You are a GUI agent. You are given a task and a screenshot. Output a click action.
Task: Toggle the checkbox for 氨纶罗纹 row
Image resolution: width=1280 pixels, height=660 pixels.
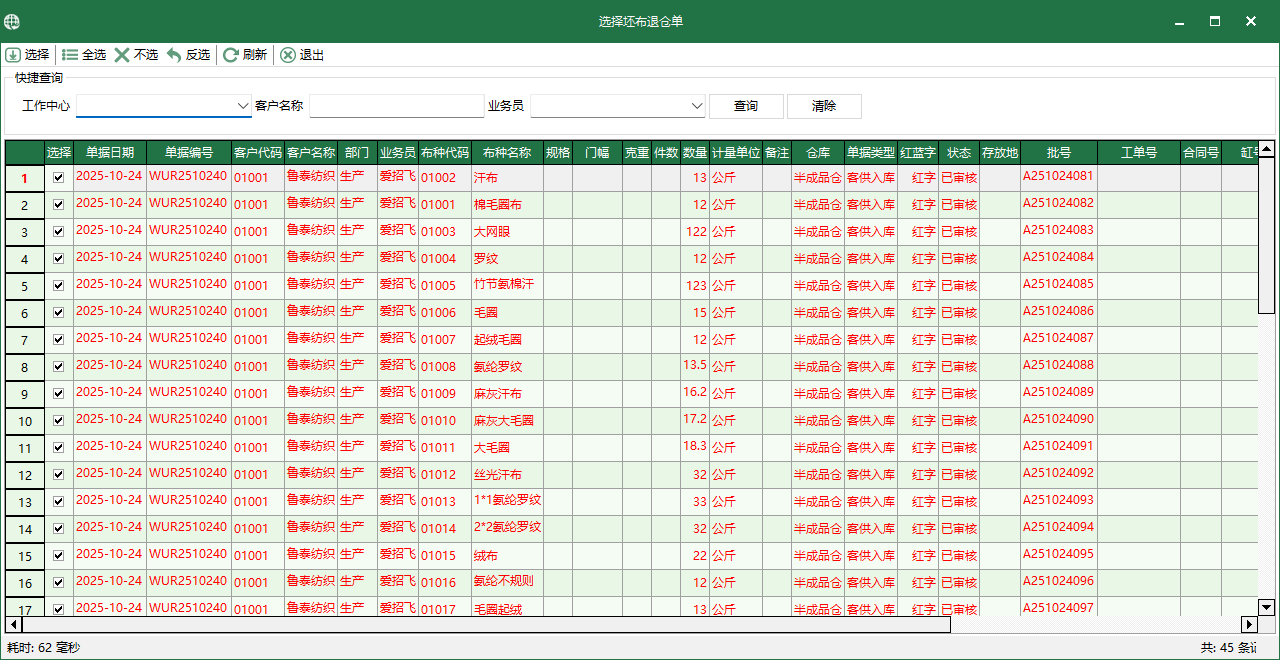[x=57, y=366]
